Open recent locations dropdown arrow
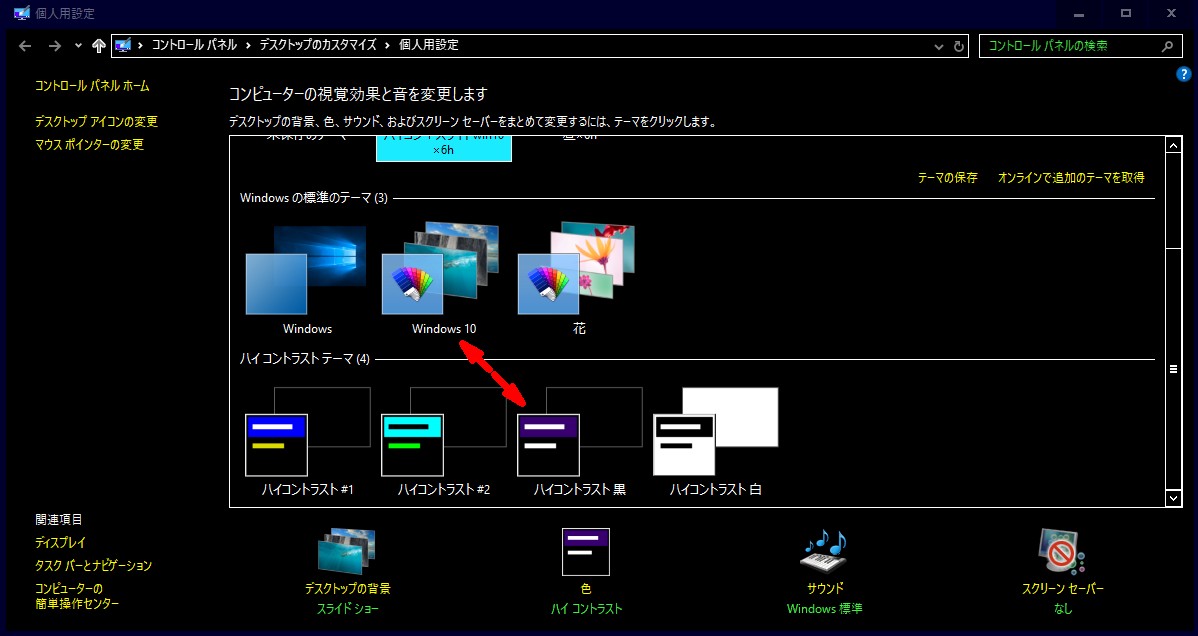 (x=78, y=46)
